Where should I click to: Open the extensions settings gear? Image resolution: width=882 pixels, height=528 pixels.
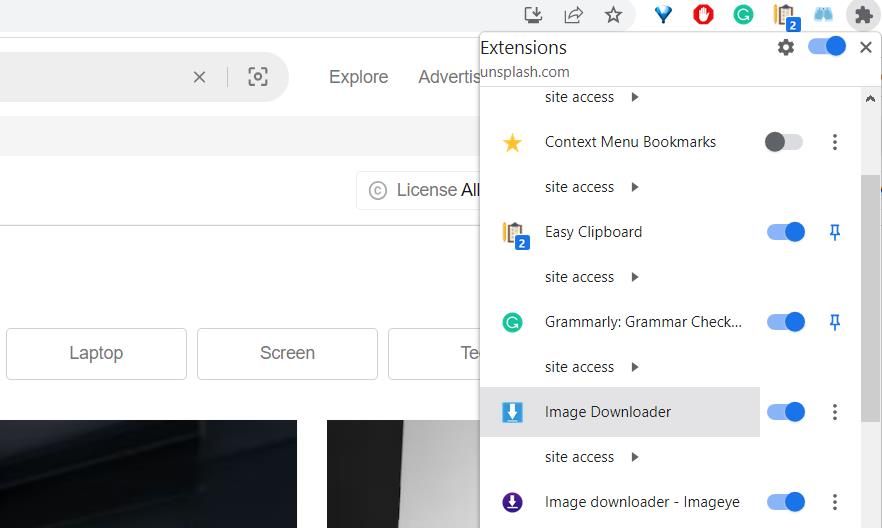coord(786,47)
